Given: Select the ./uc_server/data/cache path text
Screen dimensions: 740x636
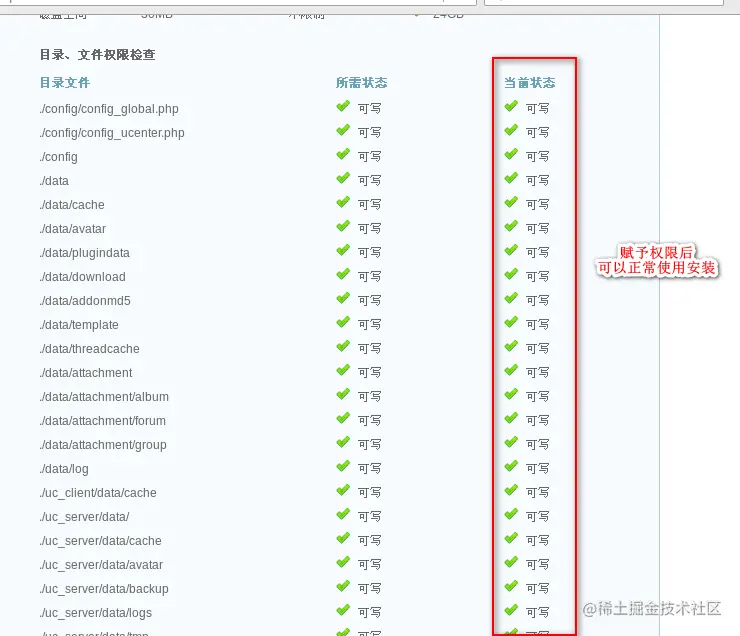Looking at the screenshot, I should coord(101,541).
